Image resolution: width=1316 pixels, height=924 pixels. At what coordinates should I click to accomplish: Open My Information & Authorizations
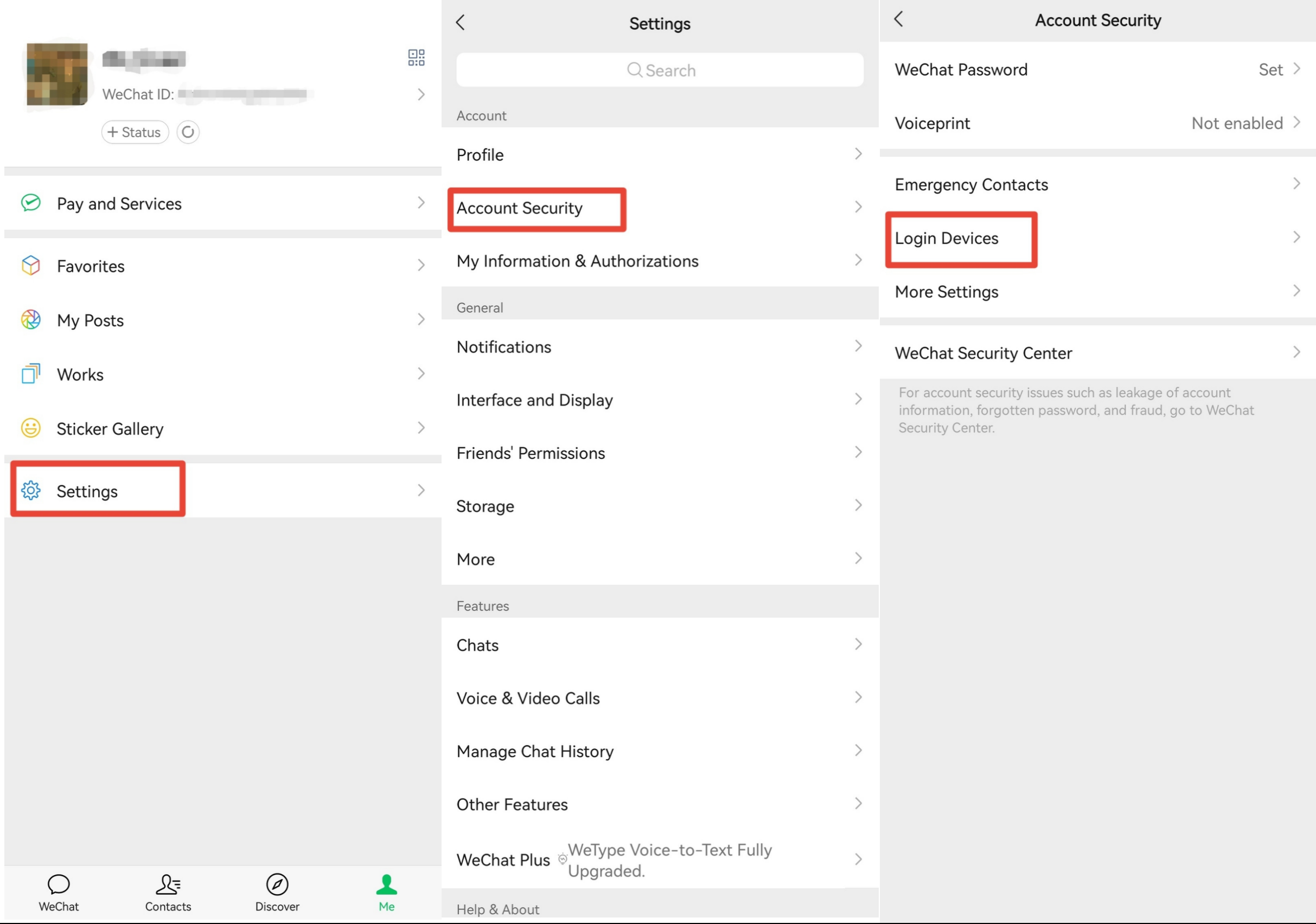pyautogui.click(x=660, y=261)
